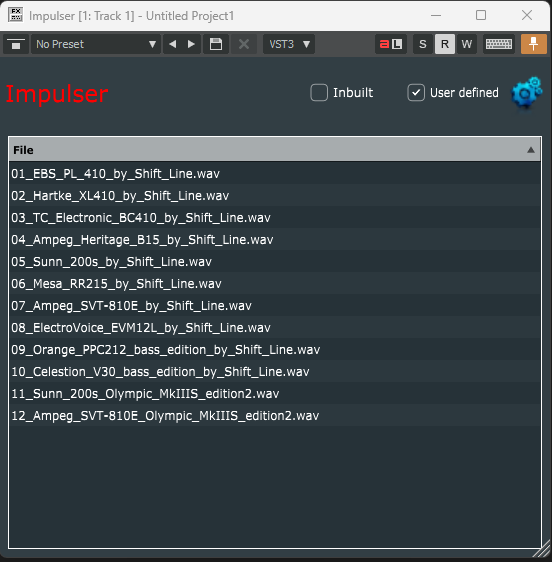
Task: Sort the list by File column header
Action: point(275,150)
